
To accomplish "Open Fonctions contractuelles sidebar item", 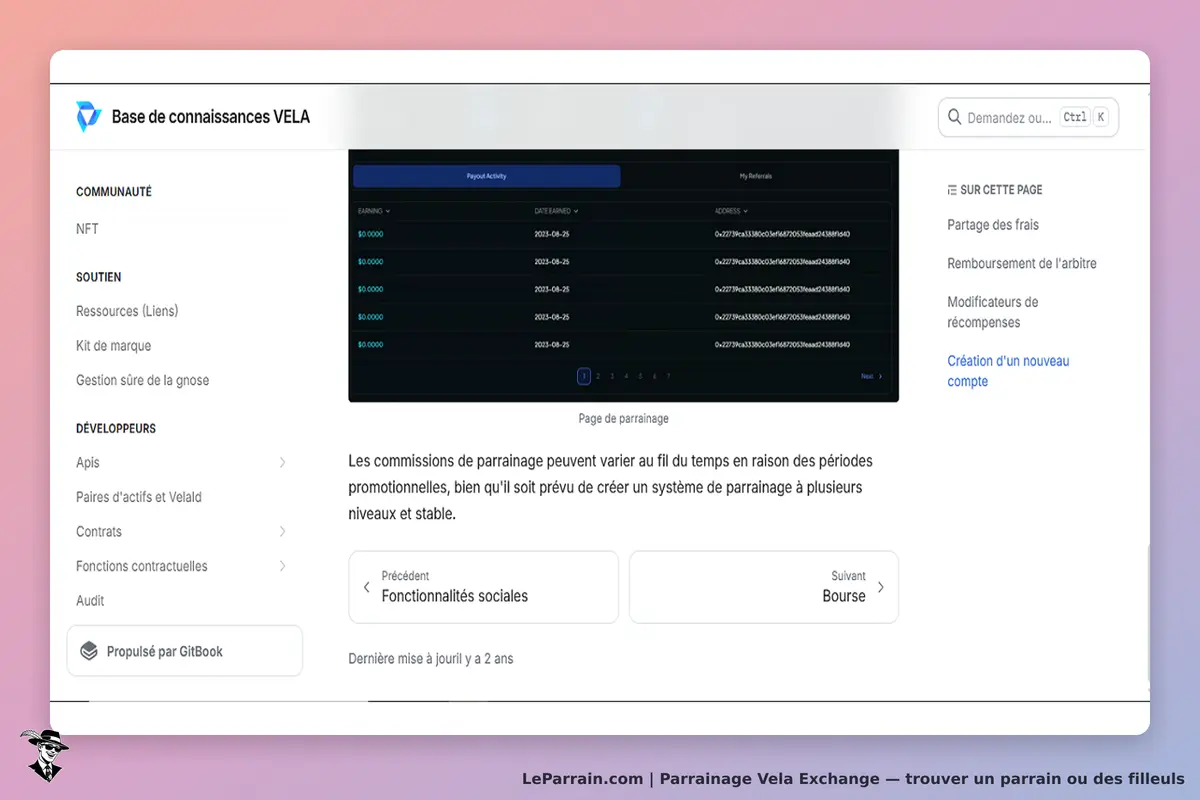I will 142,566.
